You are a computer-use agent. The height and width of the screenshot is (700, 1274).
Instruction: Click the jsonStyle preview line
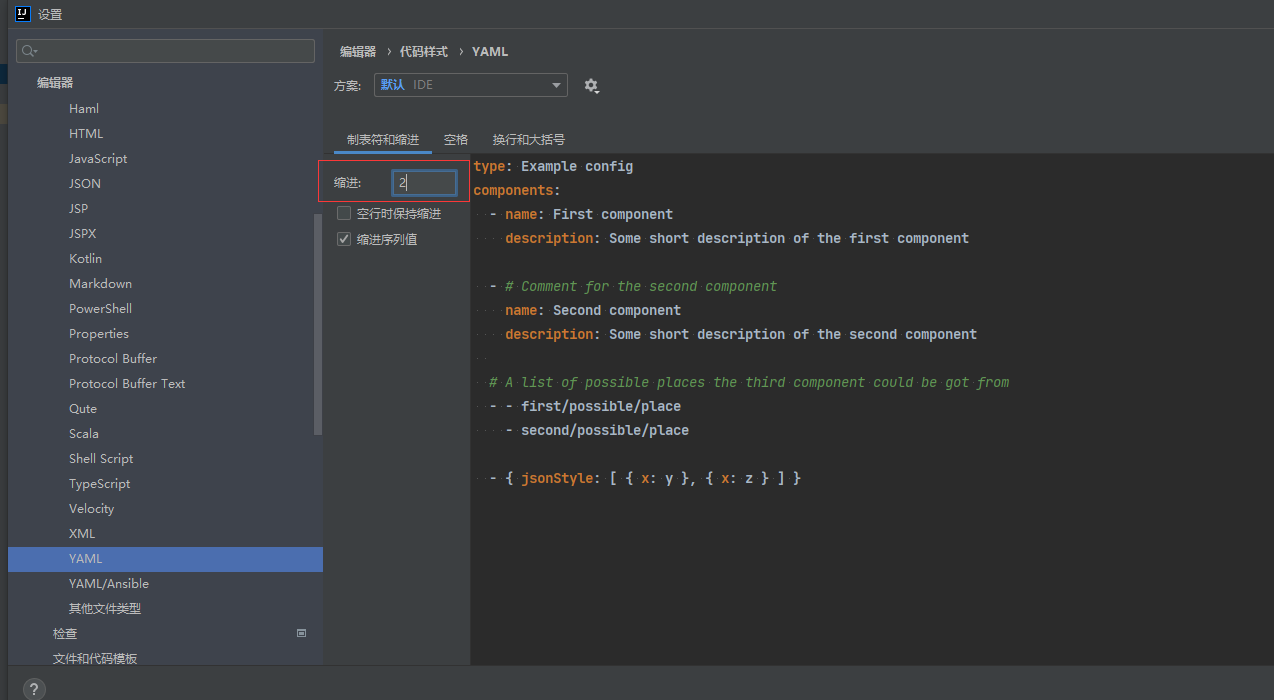645,478
